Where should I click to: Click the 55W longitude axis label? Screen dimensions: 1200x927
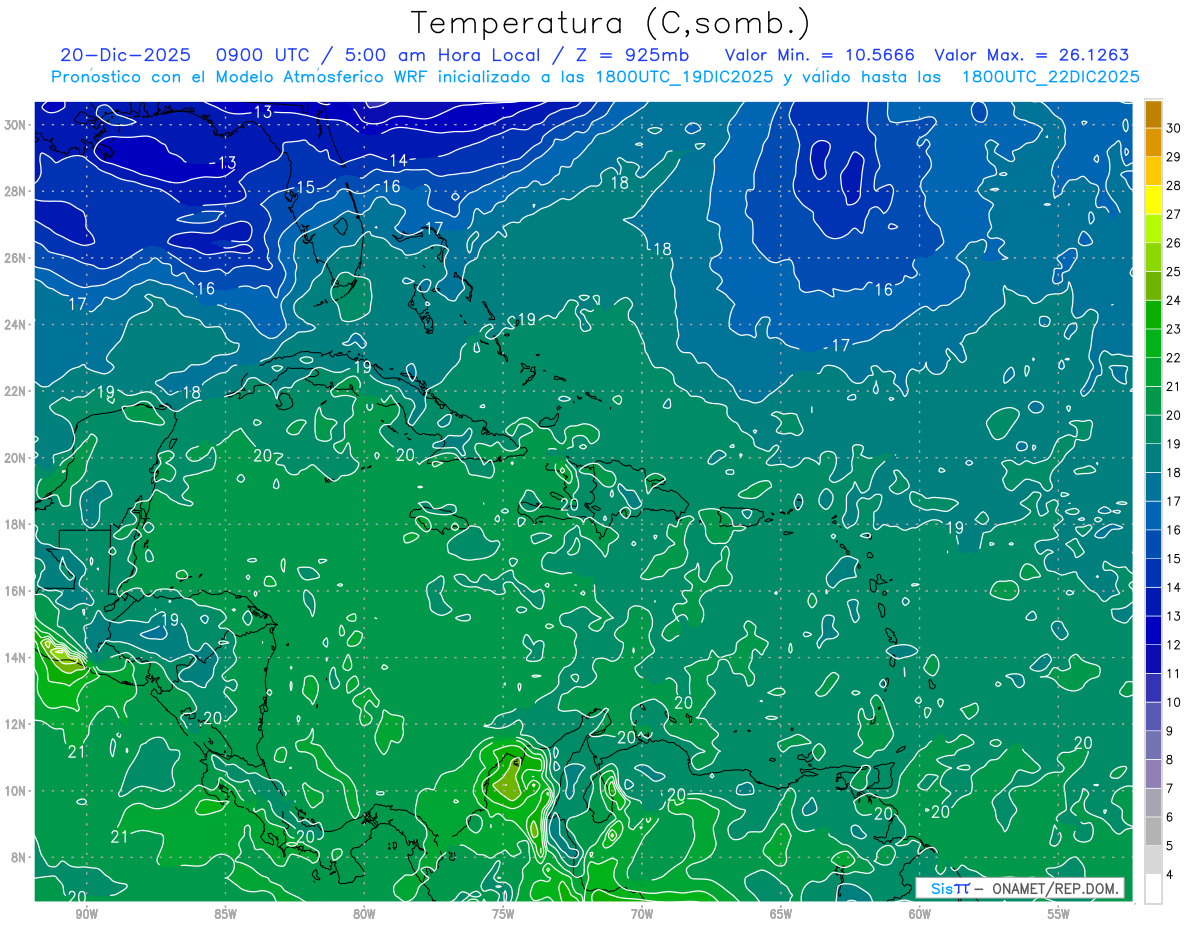(x=1059, y=914)
